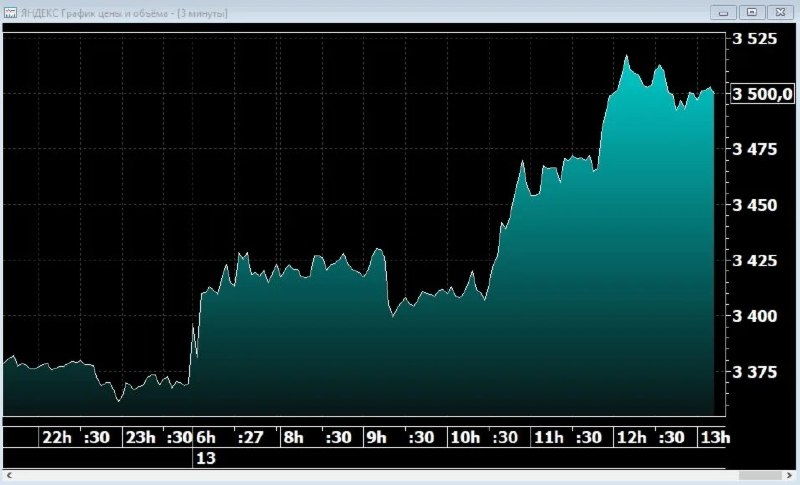
Task: Click the :27 time axis label
Action: [251, 437]
